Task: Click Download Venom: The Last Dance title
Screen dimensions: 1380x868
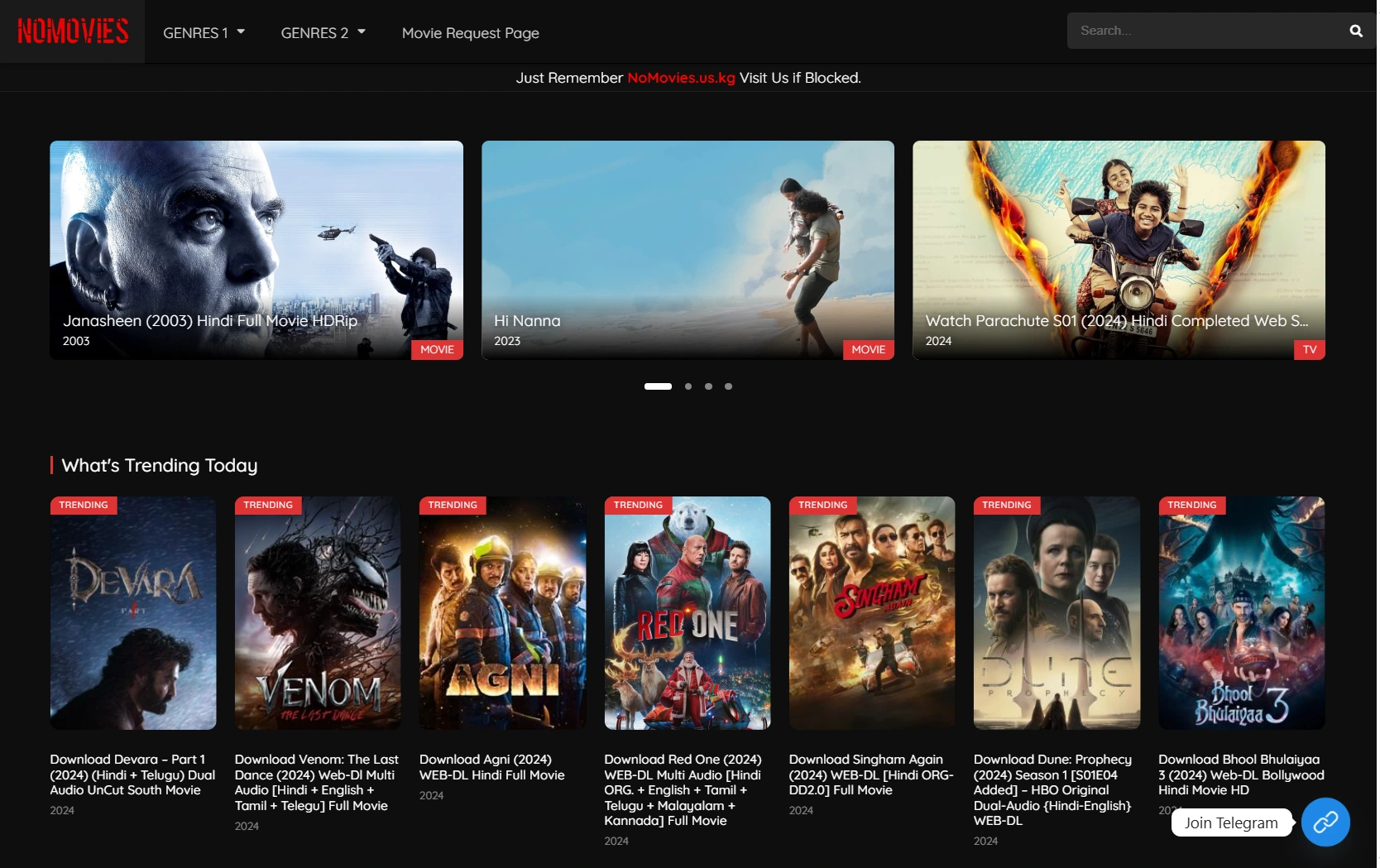Action: [317, 782]
